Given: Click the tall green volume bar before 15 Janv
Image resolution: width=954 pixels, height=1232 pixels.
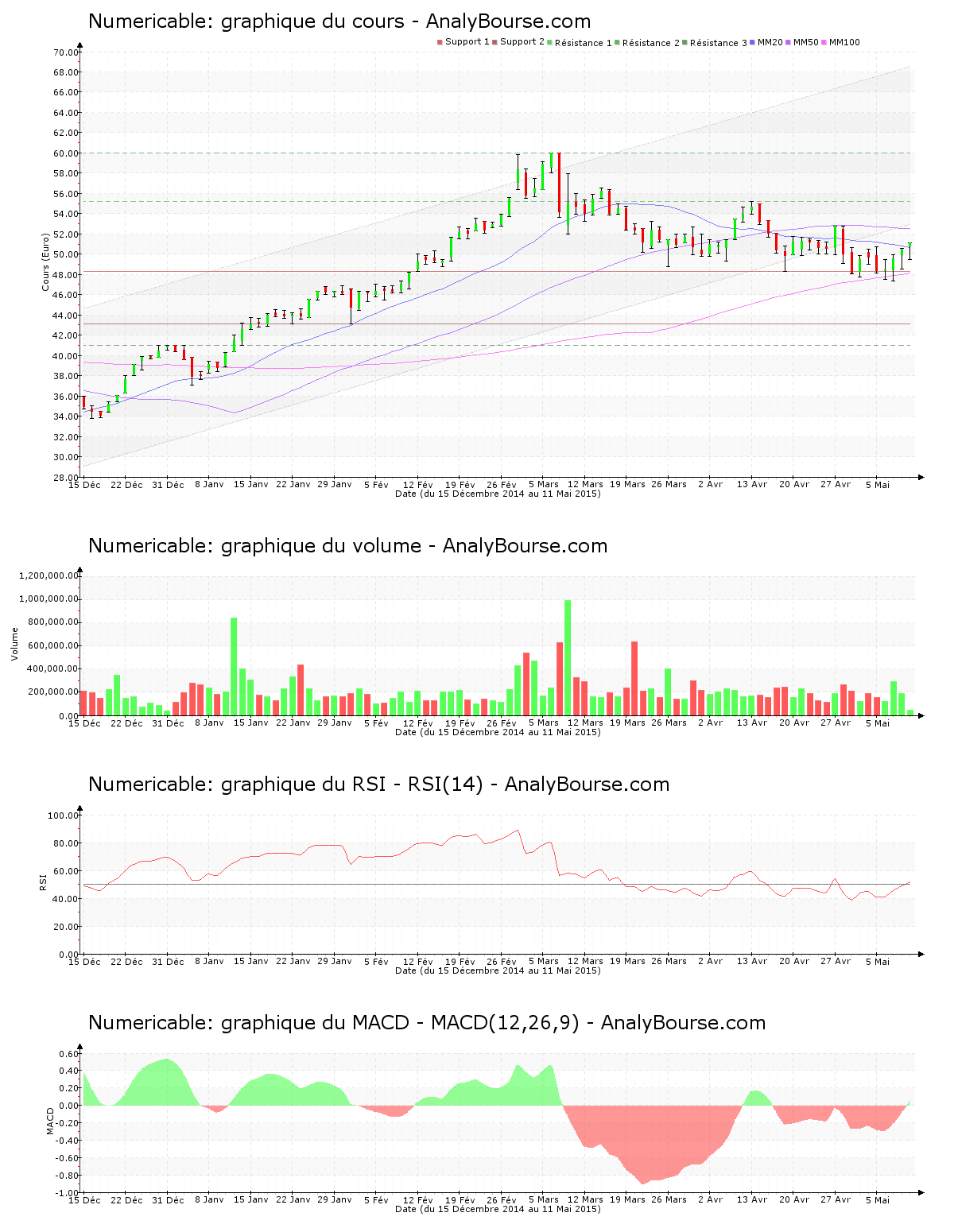Looking at the screenshot, I should (x=234, y=667).
